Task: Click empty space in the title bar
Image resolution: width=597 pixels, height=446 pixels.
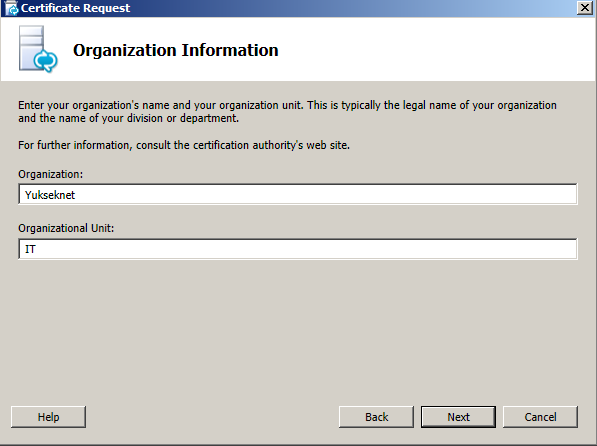Action: [x=343, y=8]
